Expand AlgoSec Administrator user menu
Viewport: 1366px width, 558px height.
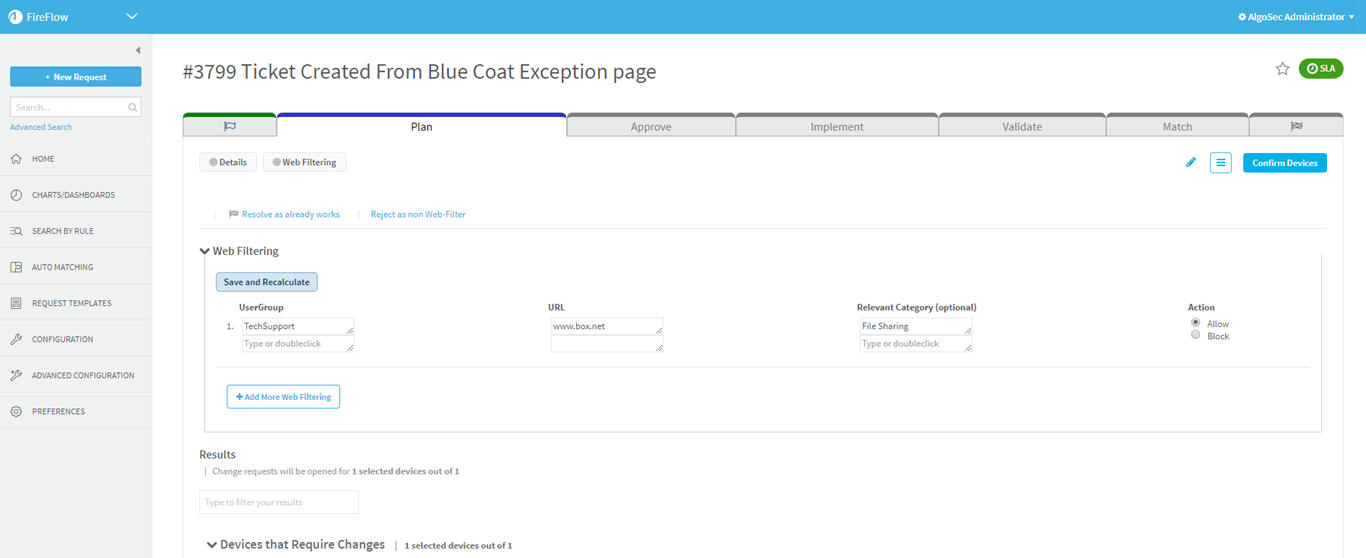[x=1296, y=17]
